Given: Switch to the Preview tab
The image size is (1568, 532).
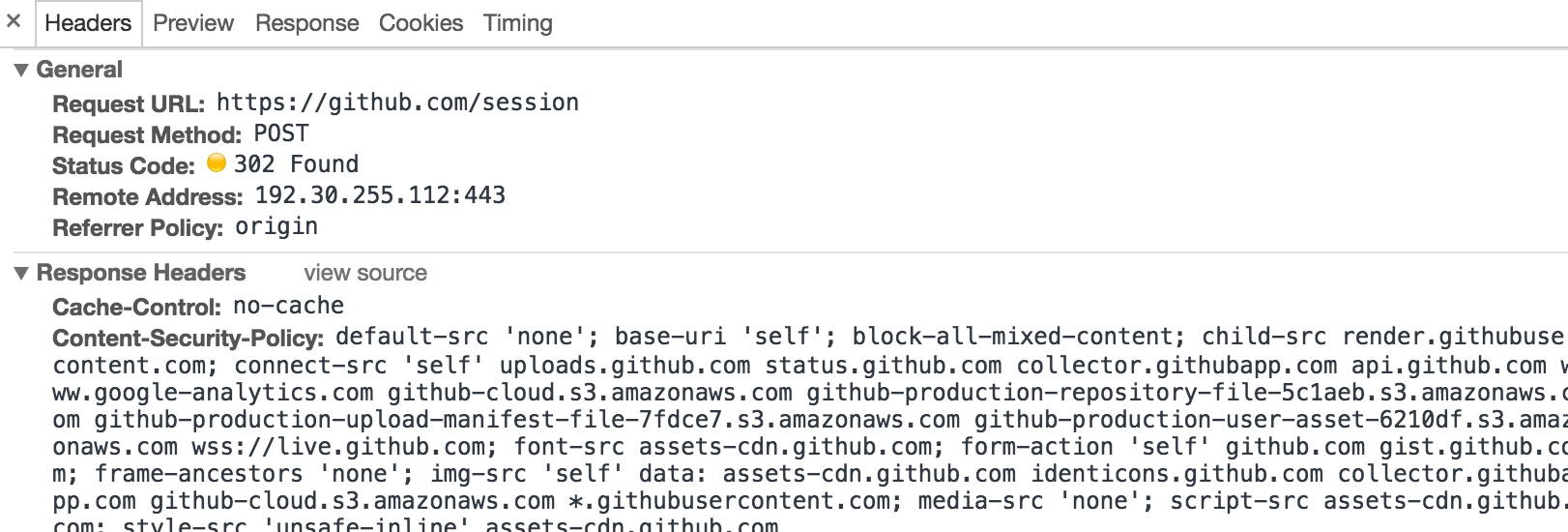Looking at the screenshot, I should pyautogui.click(x=193, y=23).
